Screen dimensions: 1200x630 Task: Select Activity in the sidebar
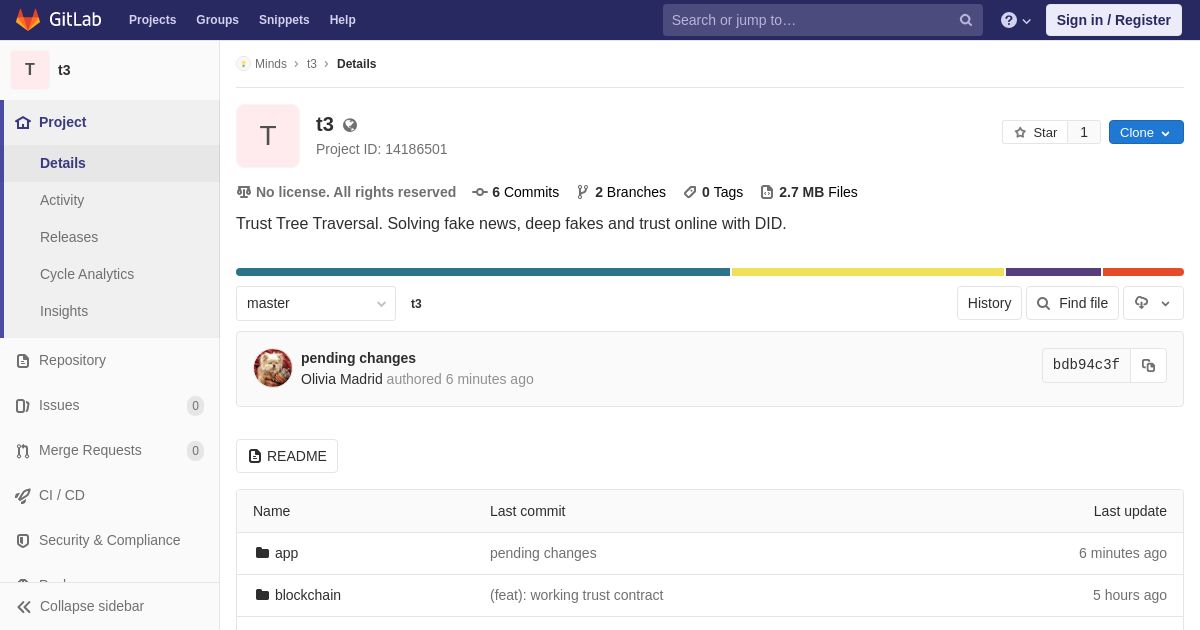point(111,200)
